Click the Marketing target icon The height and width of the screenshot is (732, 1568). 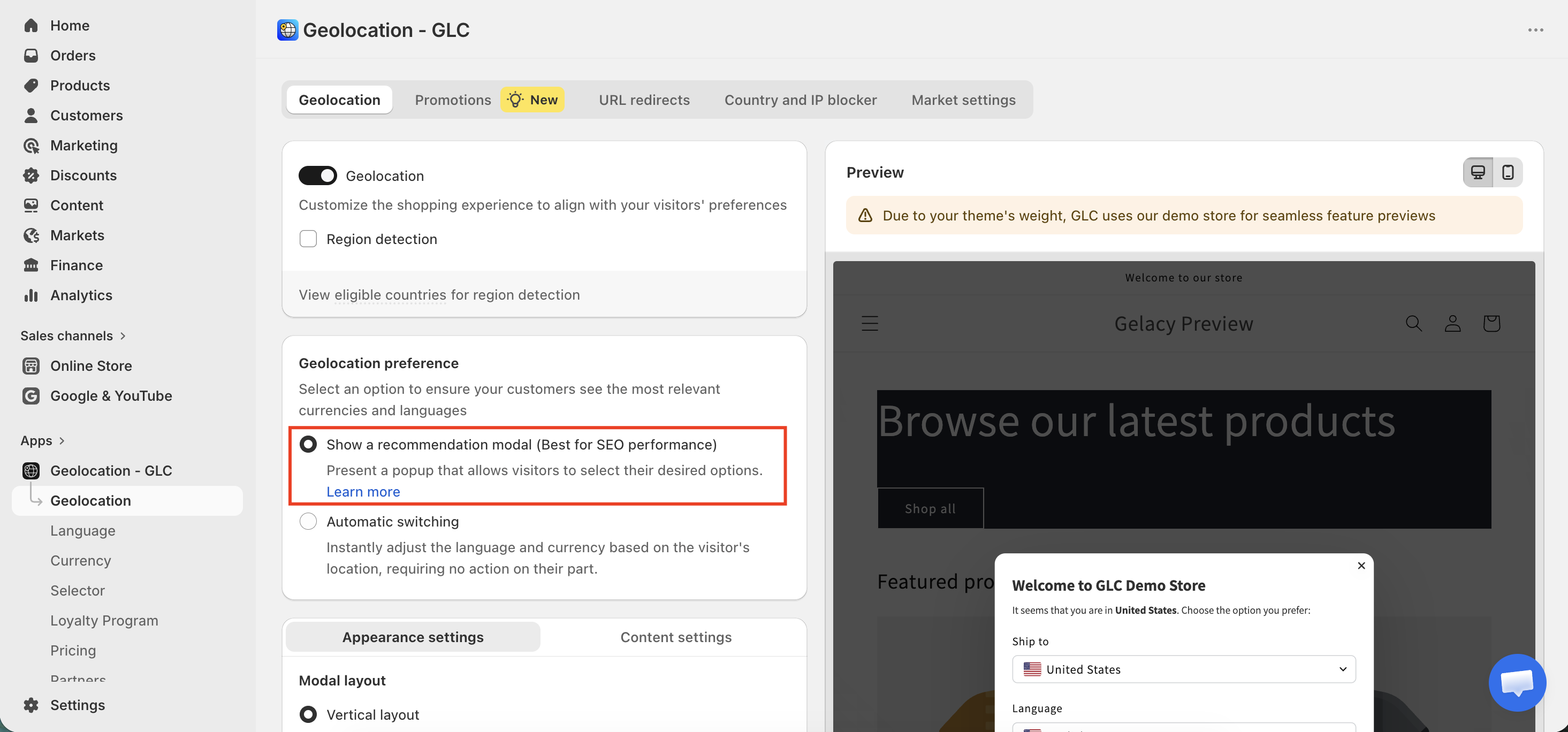[x=31, y=146]
